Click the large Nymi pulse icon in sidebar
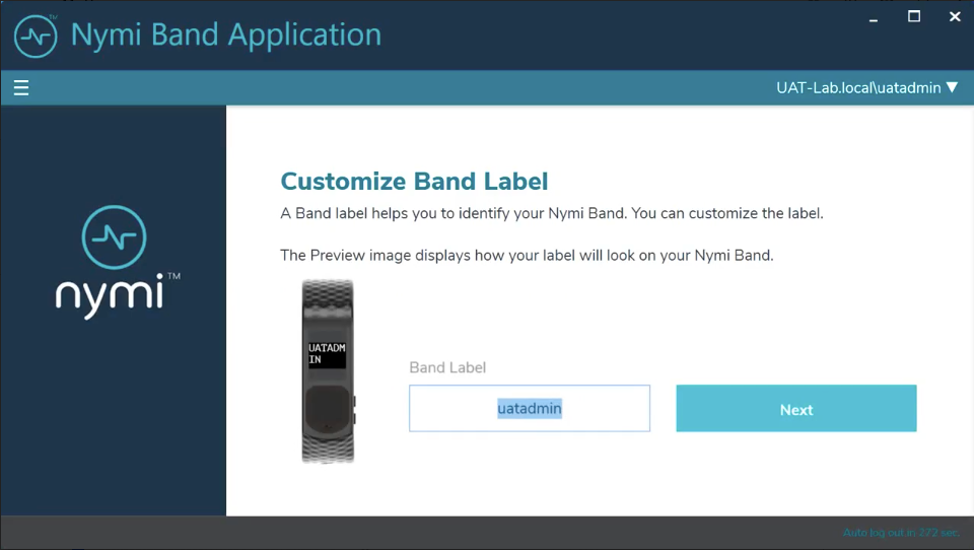This screenshot has height=550, width=974. [114, 237]
